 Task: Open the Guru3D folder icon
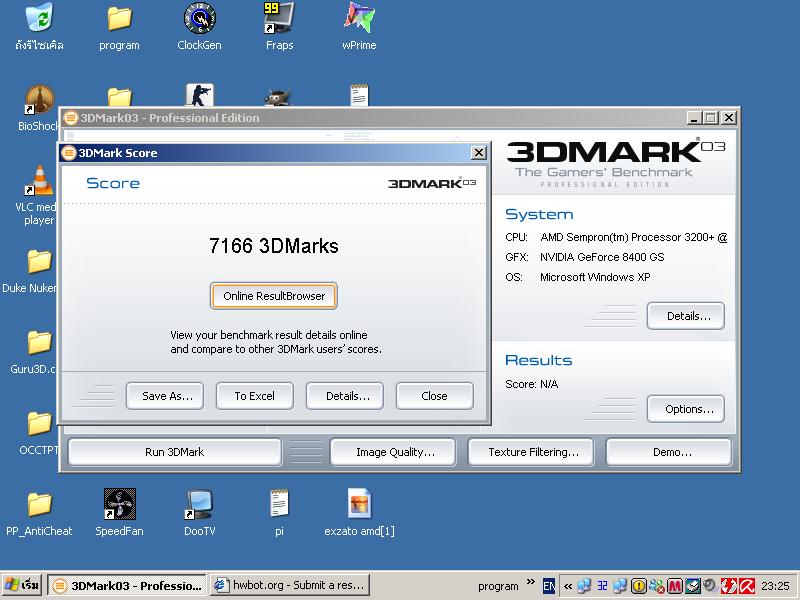(39, 342)
